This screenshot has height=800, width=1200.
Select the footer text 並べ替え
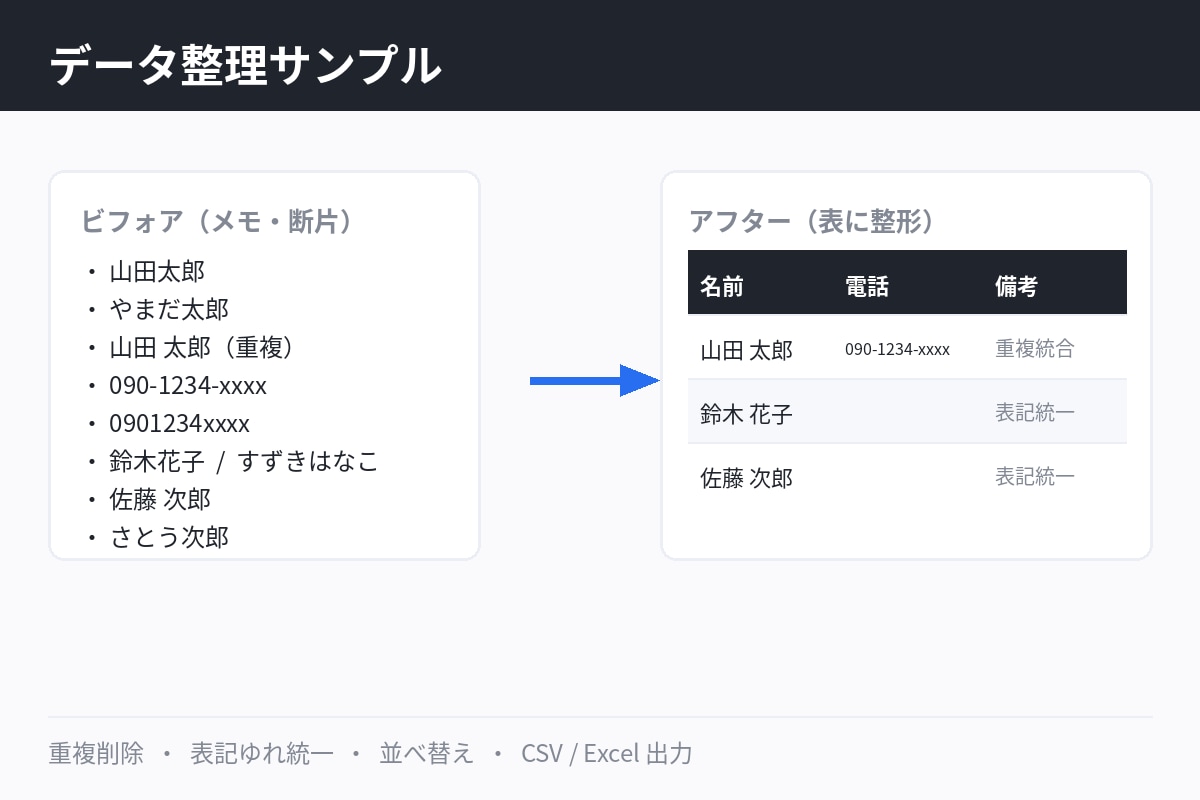tap(427, 753)
